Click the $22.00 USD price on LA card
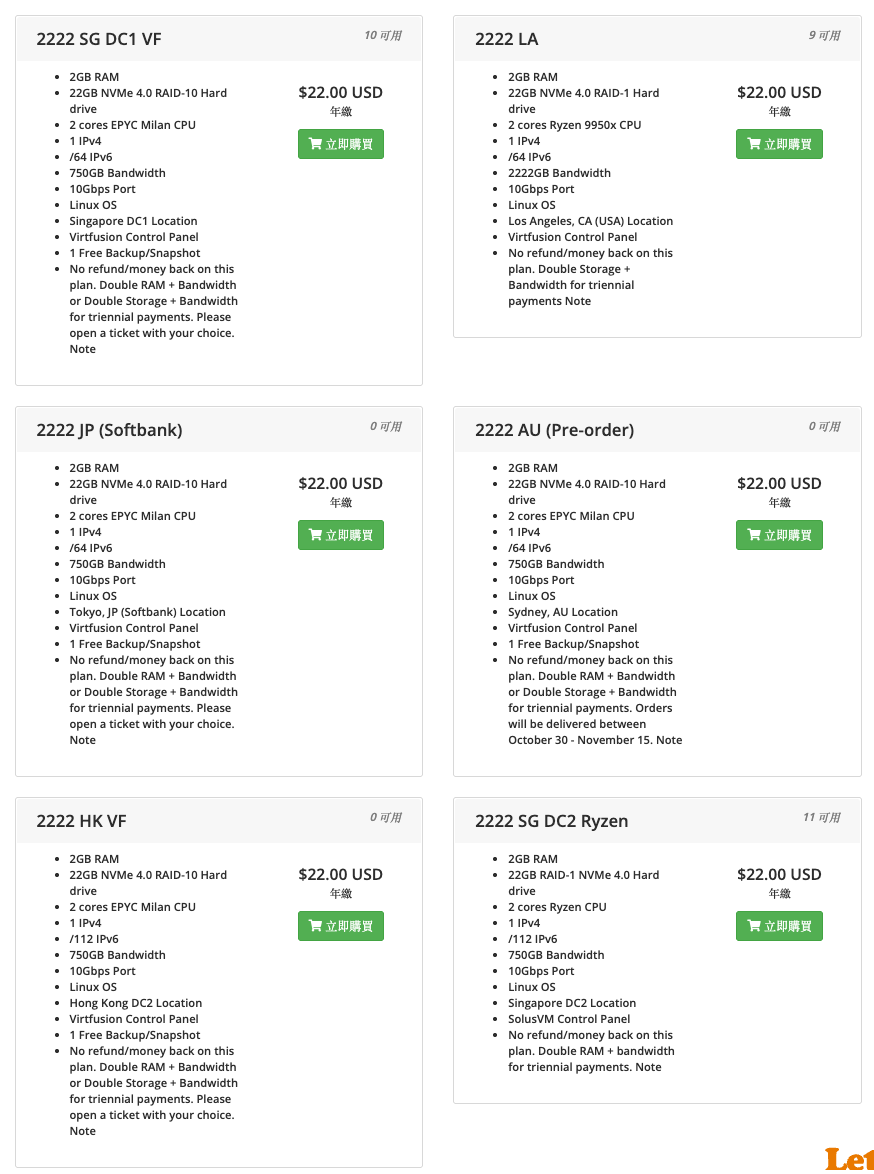This screenshot has width=874, height=1174. click(x=779, y=93)
